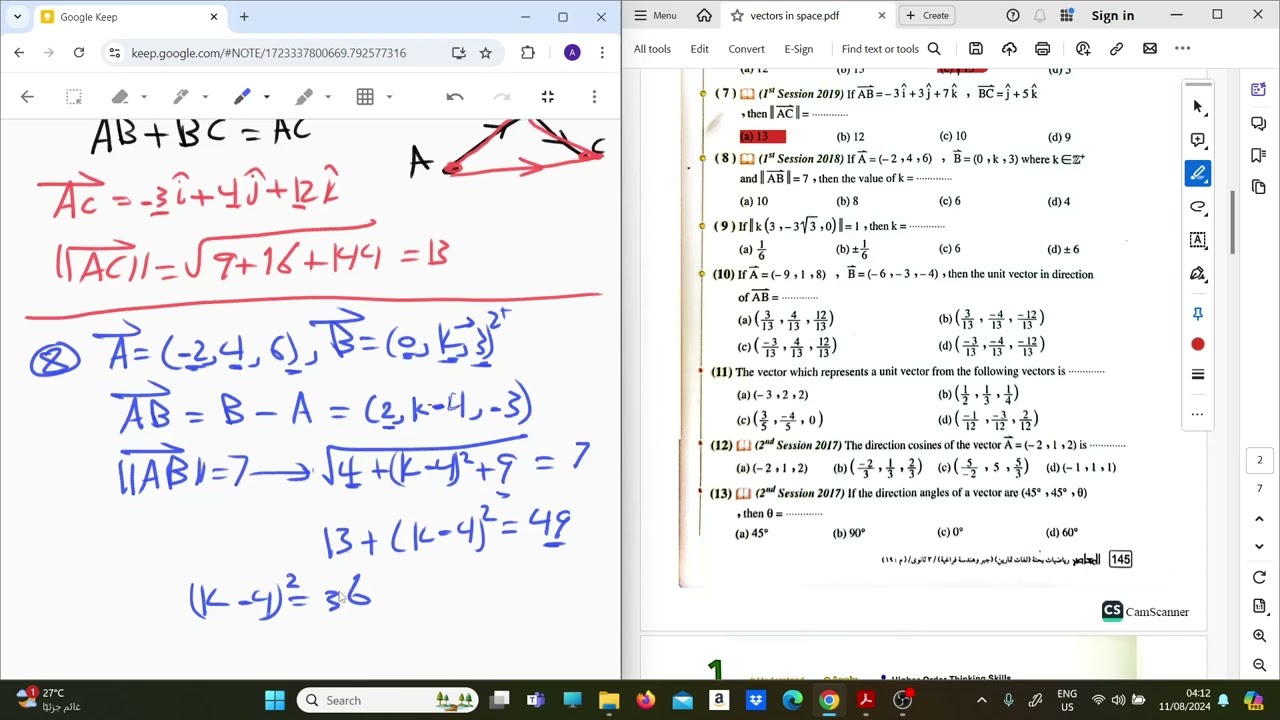
Task: Close the vectors in space.pdf tab
Action: (882, 16)
